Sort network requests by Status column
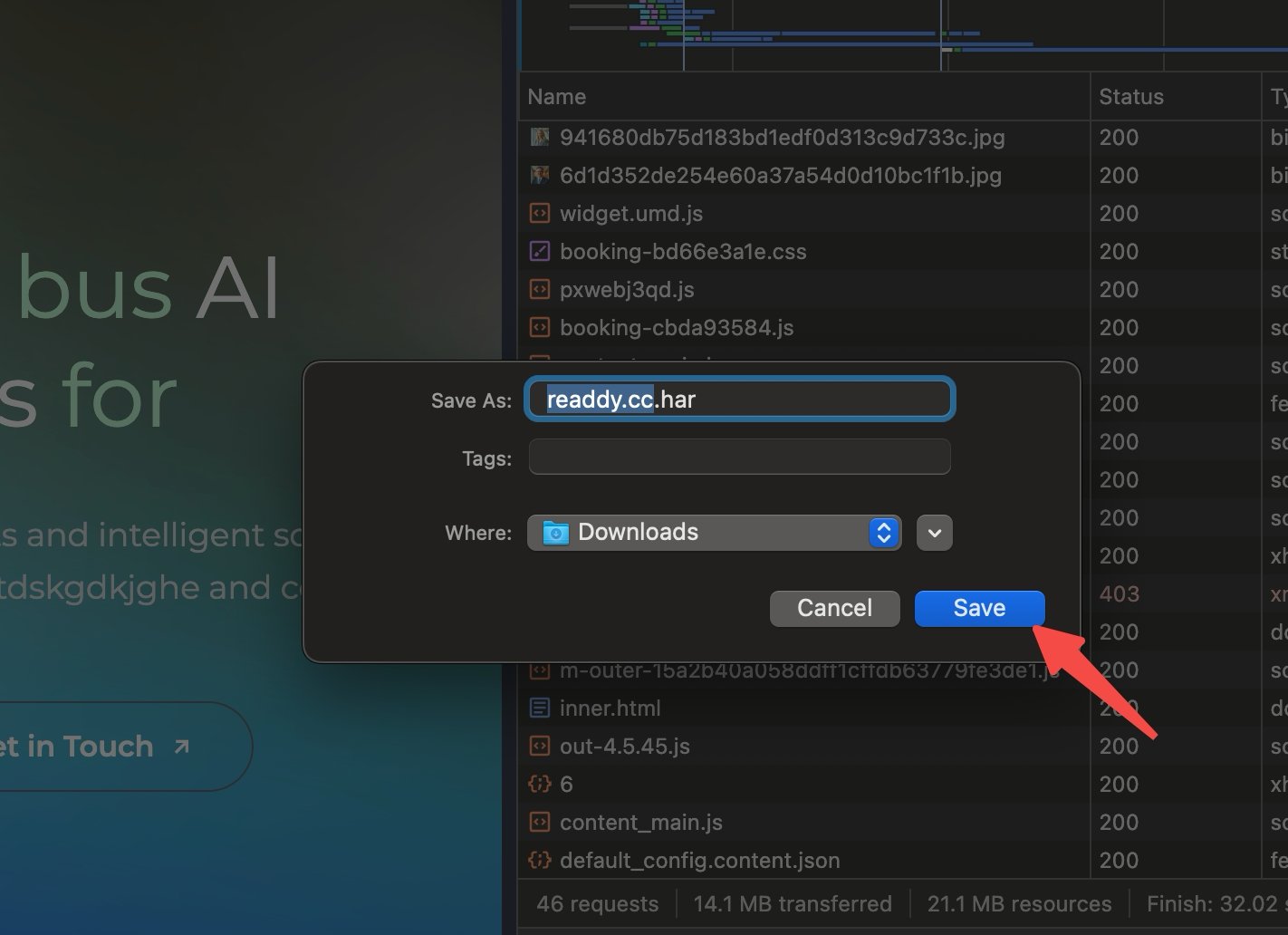 pos(1175,97)
